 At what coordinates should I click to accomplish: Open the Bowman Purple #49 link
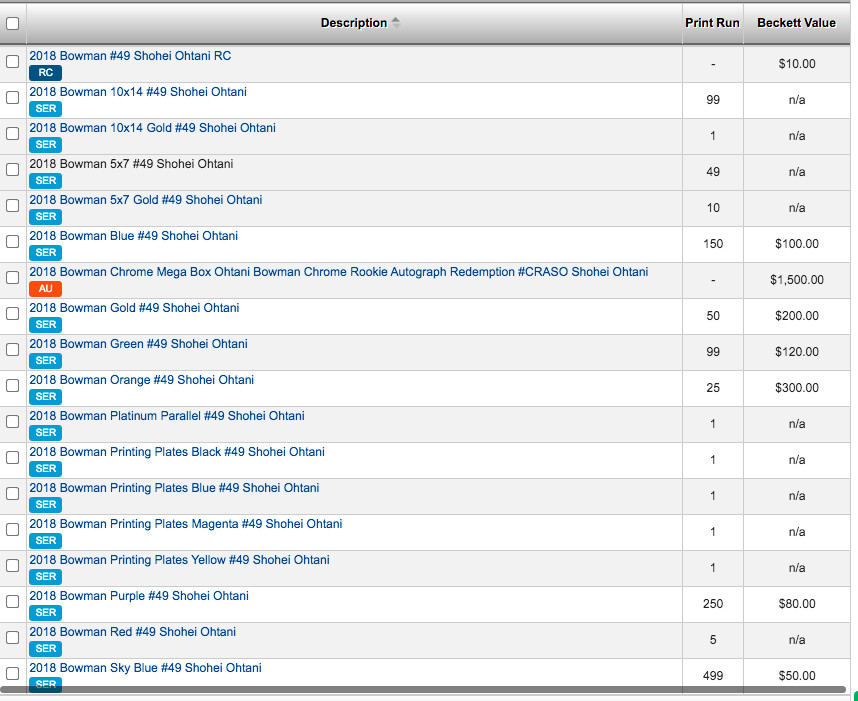coord(139,596)
